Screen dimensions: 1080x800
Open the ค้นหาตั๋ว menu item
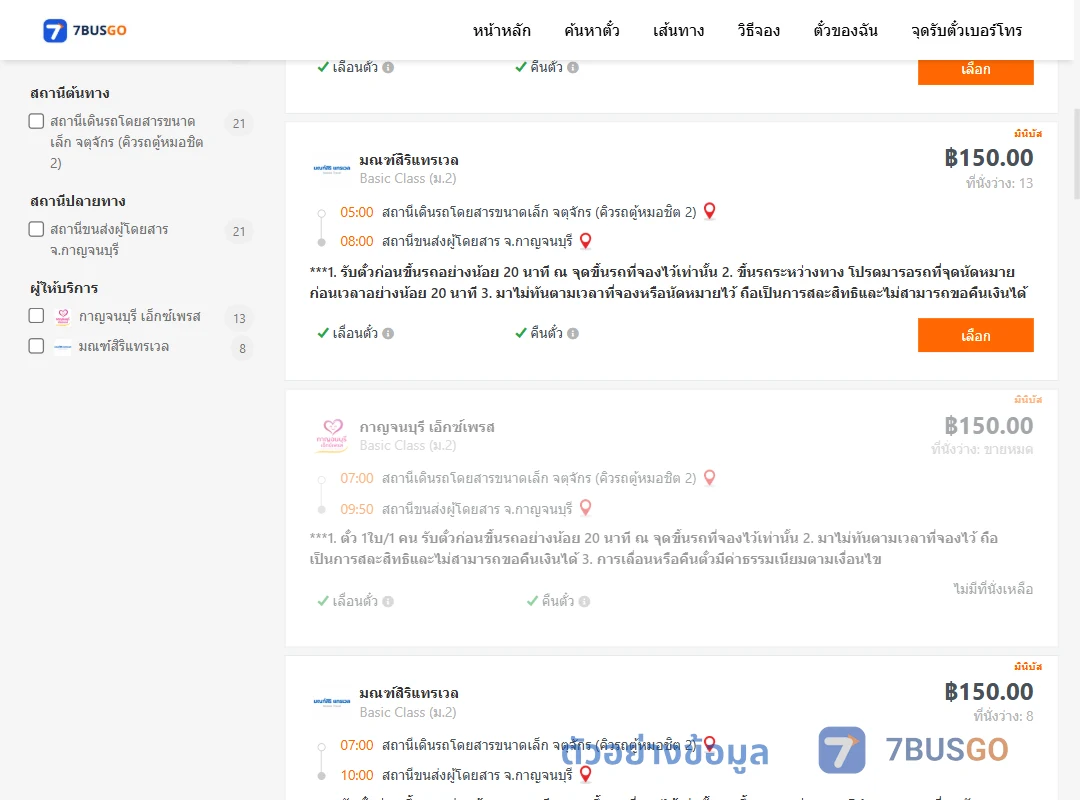click(592, 30)
